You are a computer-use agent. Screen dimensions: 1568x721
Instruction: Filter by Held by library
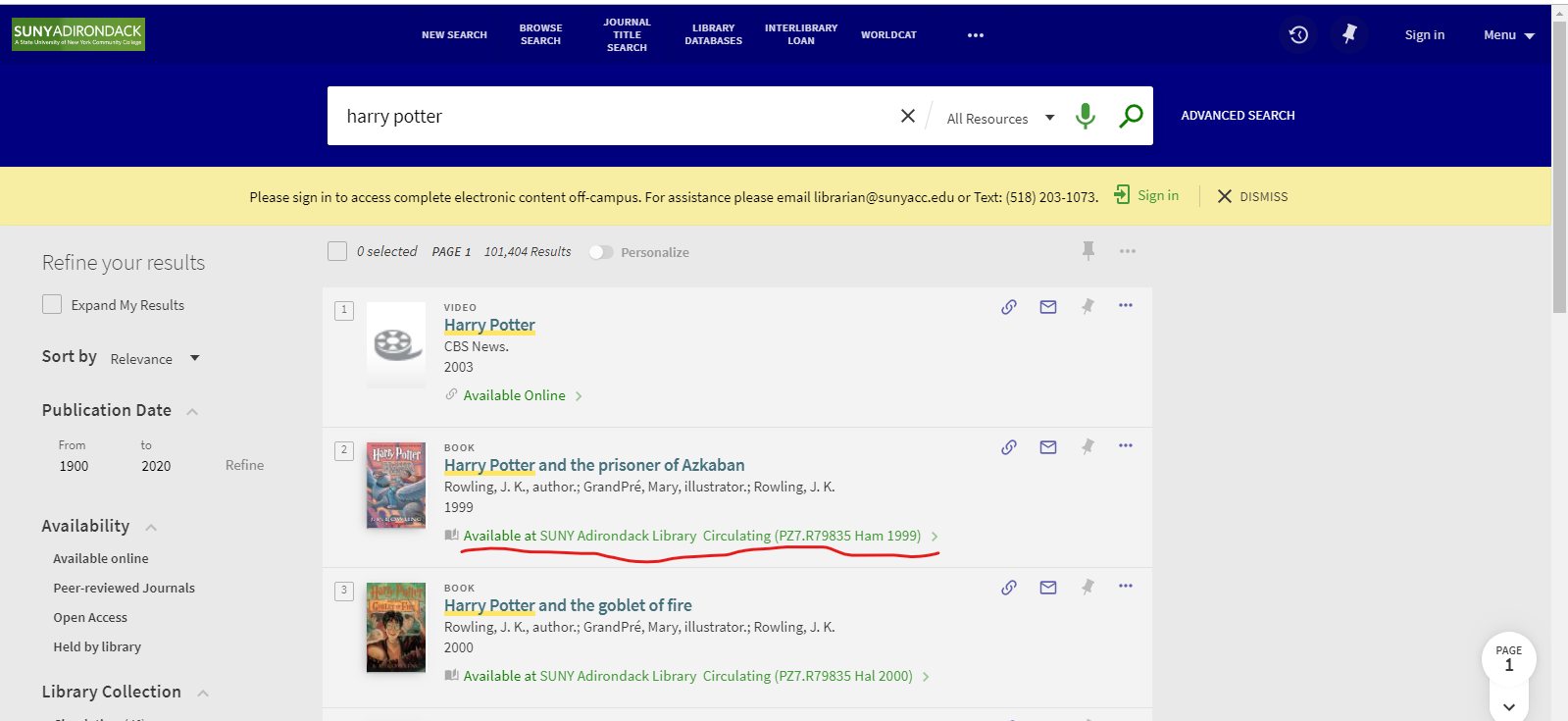97,646
